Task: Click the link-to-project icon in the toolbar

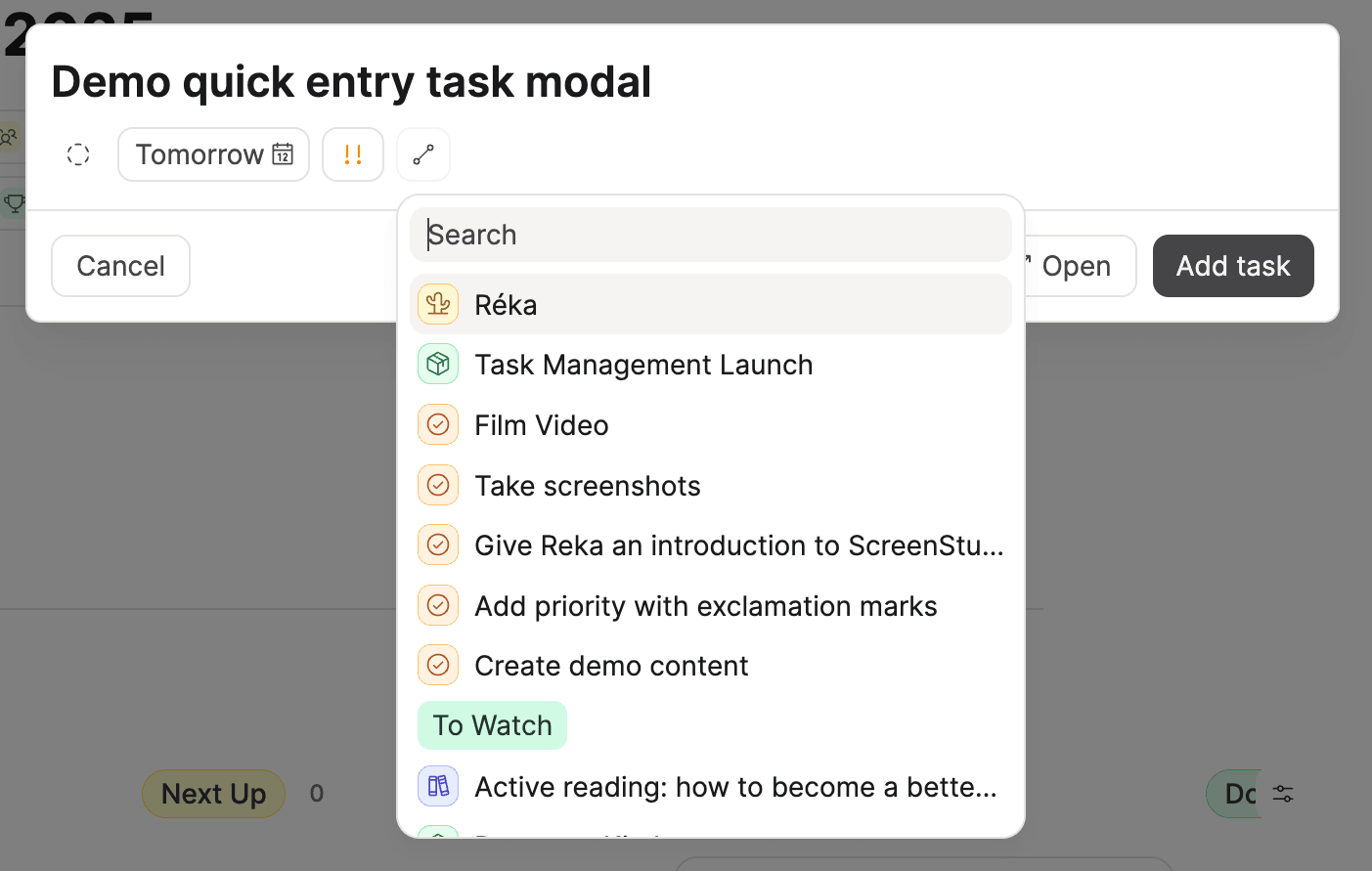Action: click(x=422, y=153)
